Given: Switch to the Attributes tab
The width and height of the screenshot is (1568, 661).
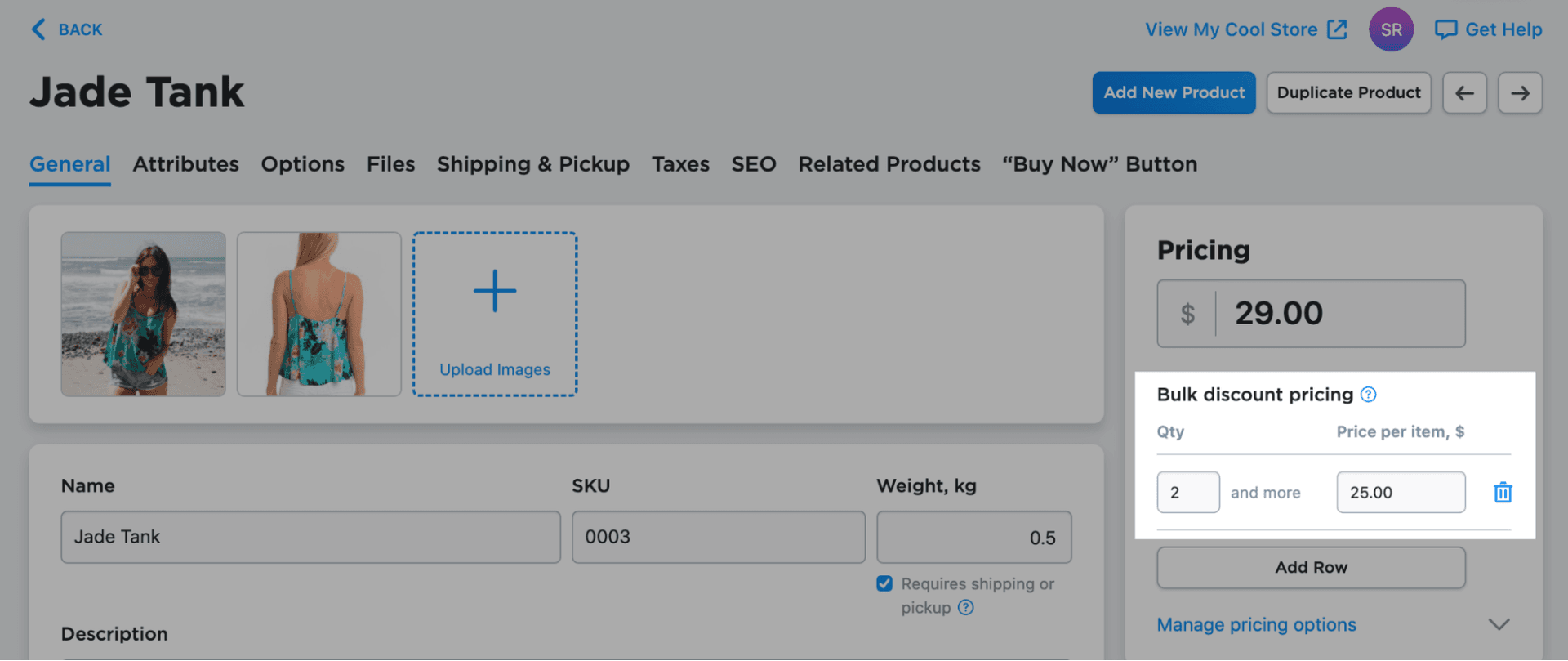Looking at the screenshot, I should (185, 164).
